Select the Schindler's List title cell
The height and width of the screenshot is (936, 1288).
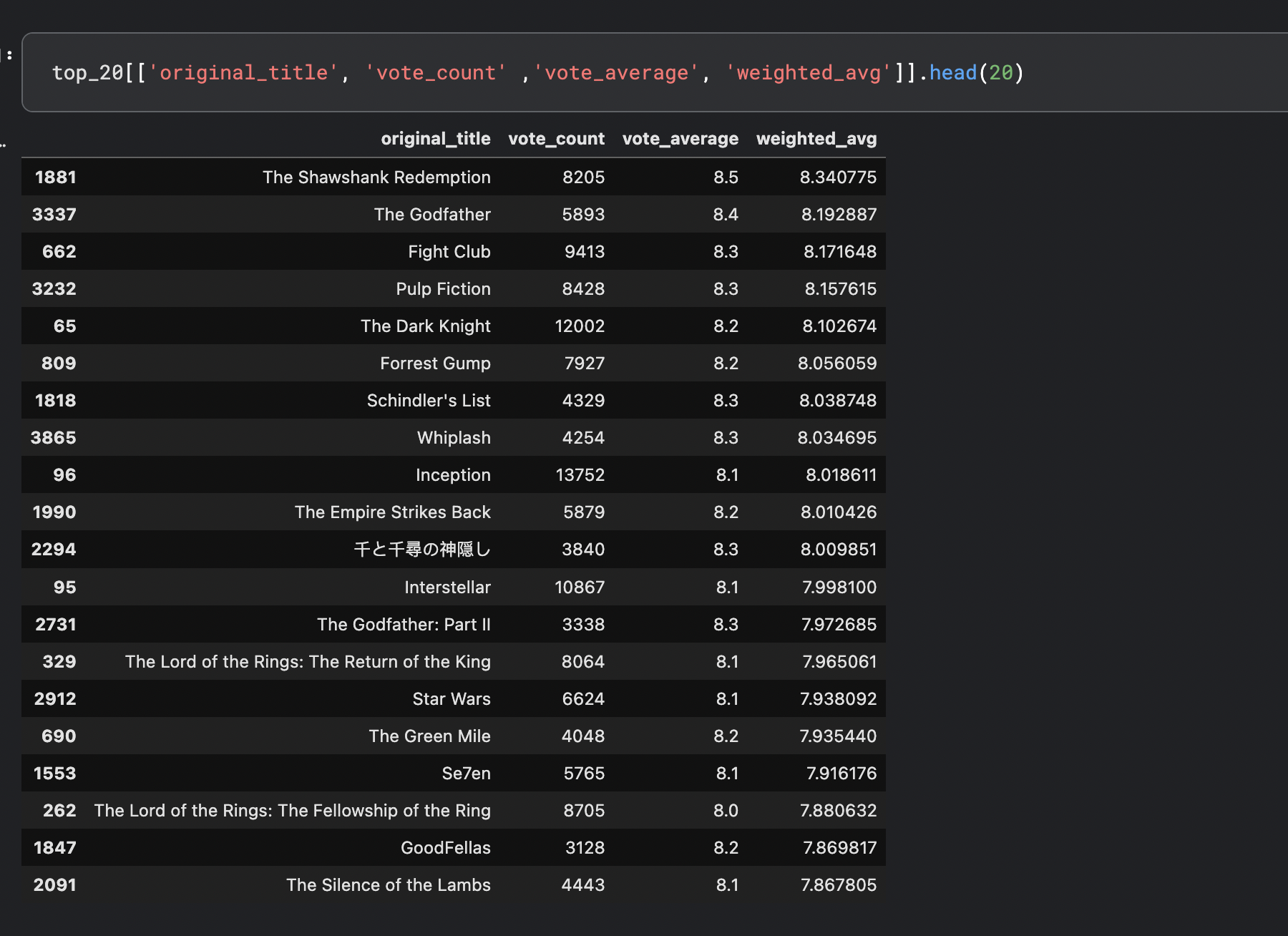click(x=429, y=400)
